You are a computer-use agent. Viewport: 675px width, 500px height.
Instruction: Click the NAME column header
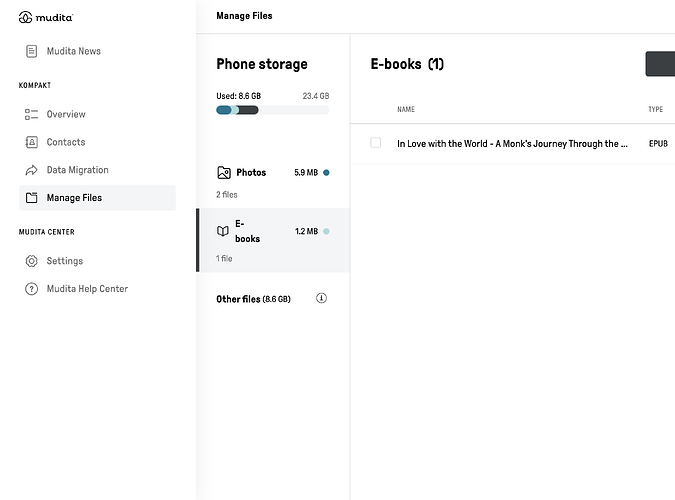point(406,109)
